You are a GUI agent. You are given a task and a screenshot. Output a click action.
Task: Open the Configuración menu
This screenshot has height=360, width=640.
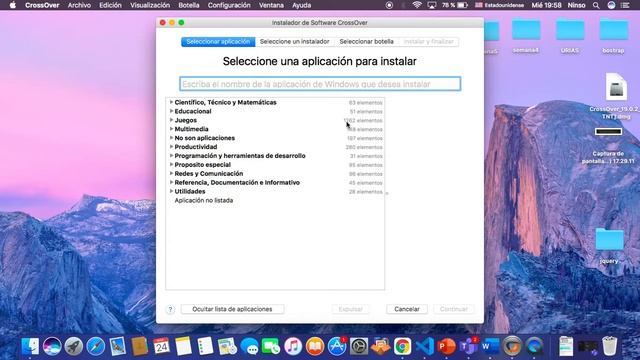(x=229, y=5)
